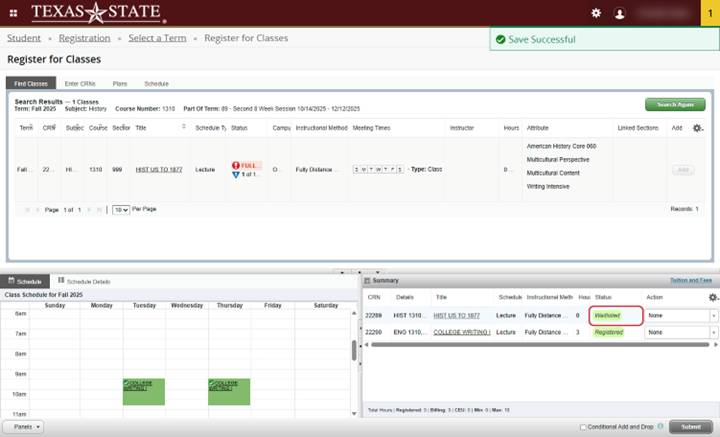The width and height of the screenshot is (720, 437).
Task: Open the settings gear in the top header
Action: (596, 13)
